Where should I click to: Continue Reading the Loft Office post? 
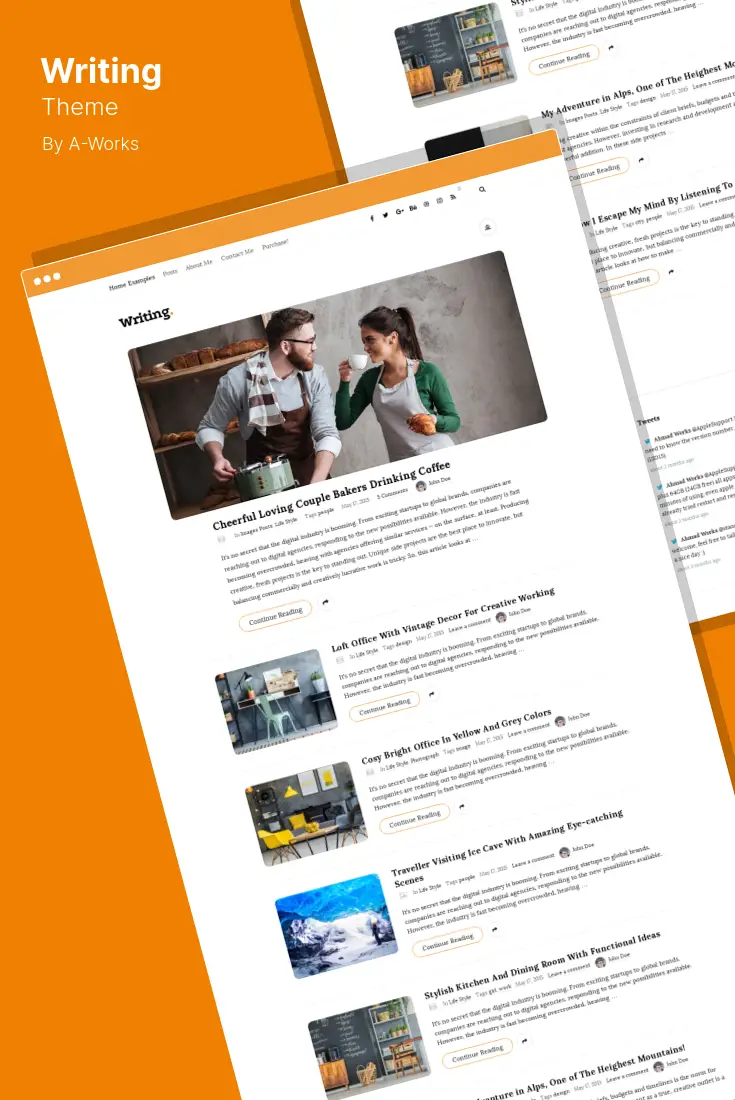pyautogui.click(x=384, y=706)
